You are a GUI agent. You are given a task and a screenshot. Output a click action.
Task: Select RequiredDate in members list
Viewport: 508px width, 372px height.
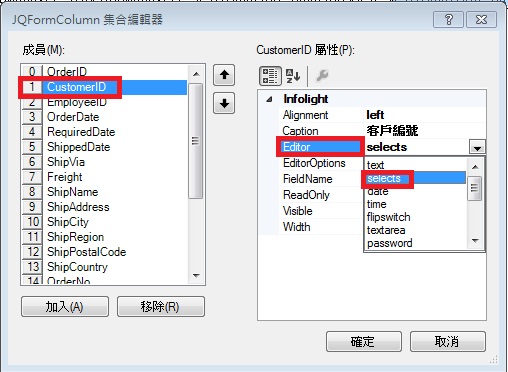coord(105,132)
